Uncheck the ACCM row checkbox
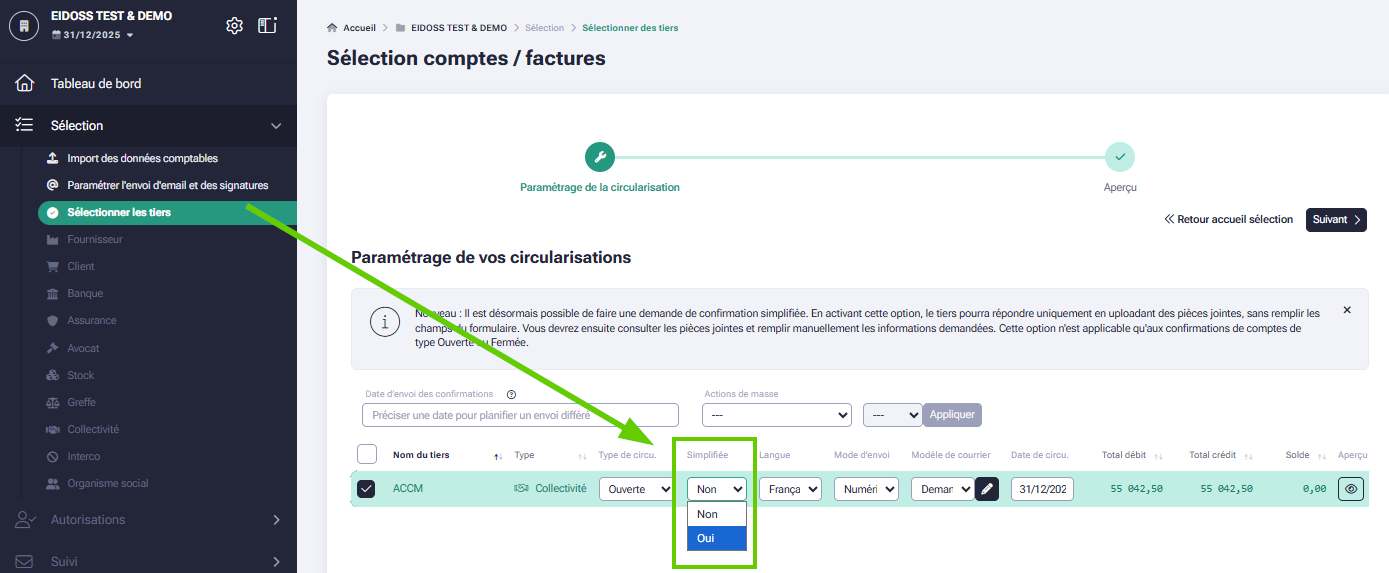 coord(366,489)
